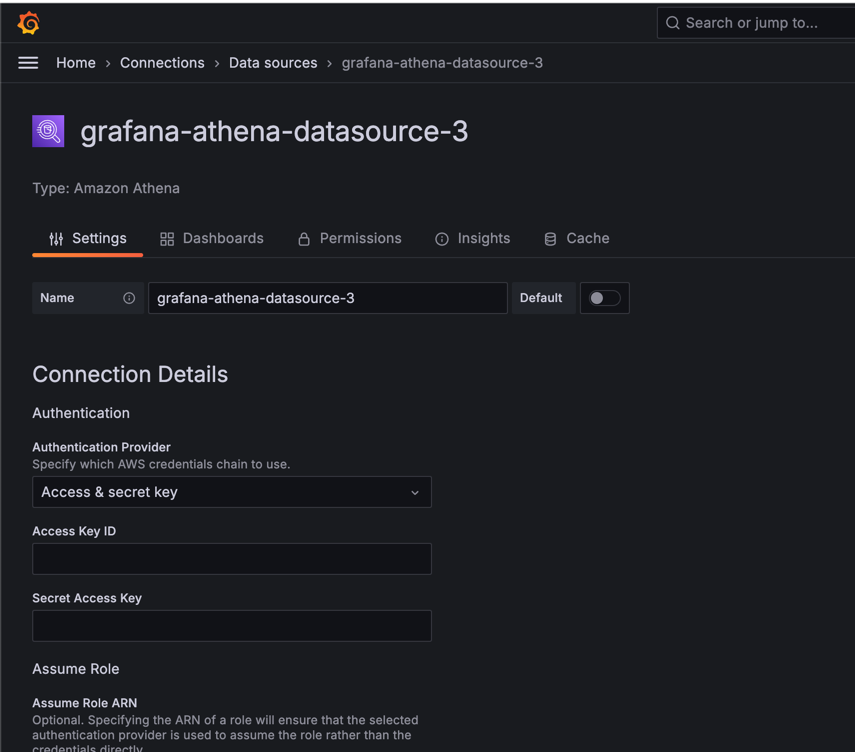Click the Dashboards grid icon
Image resolution: width=855 pixels, height=752 pixels.
pos(167,239)
